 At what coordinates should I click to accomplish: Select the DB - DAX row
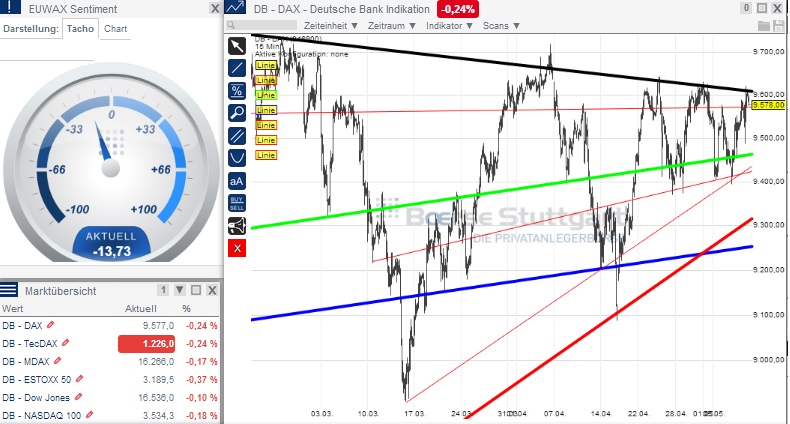click(x=110, y=326)
